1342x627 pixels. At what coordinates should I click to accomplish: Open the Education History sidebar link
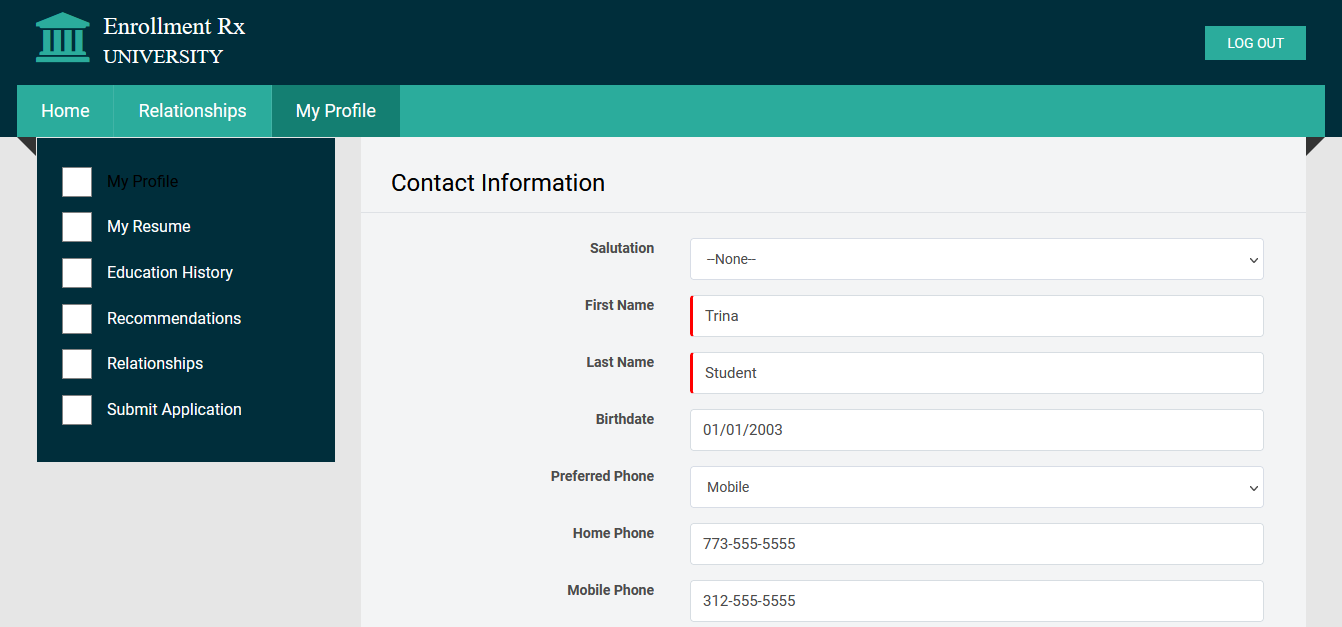[170, 273]
